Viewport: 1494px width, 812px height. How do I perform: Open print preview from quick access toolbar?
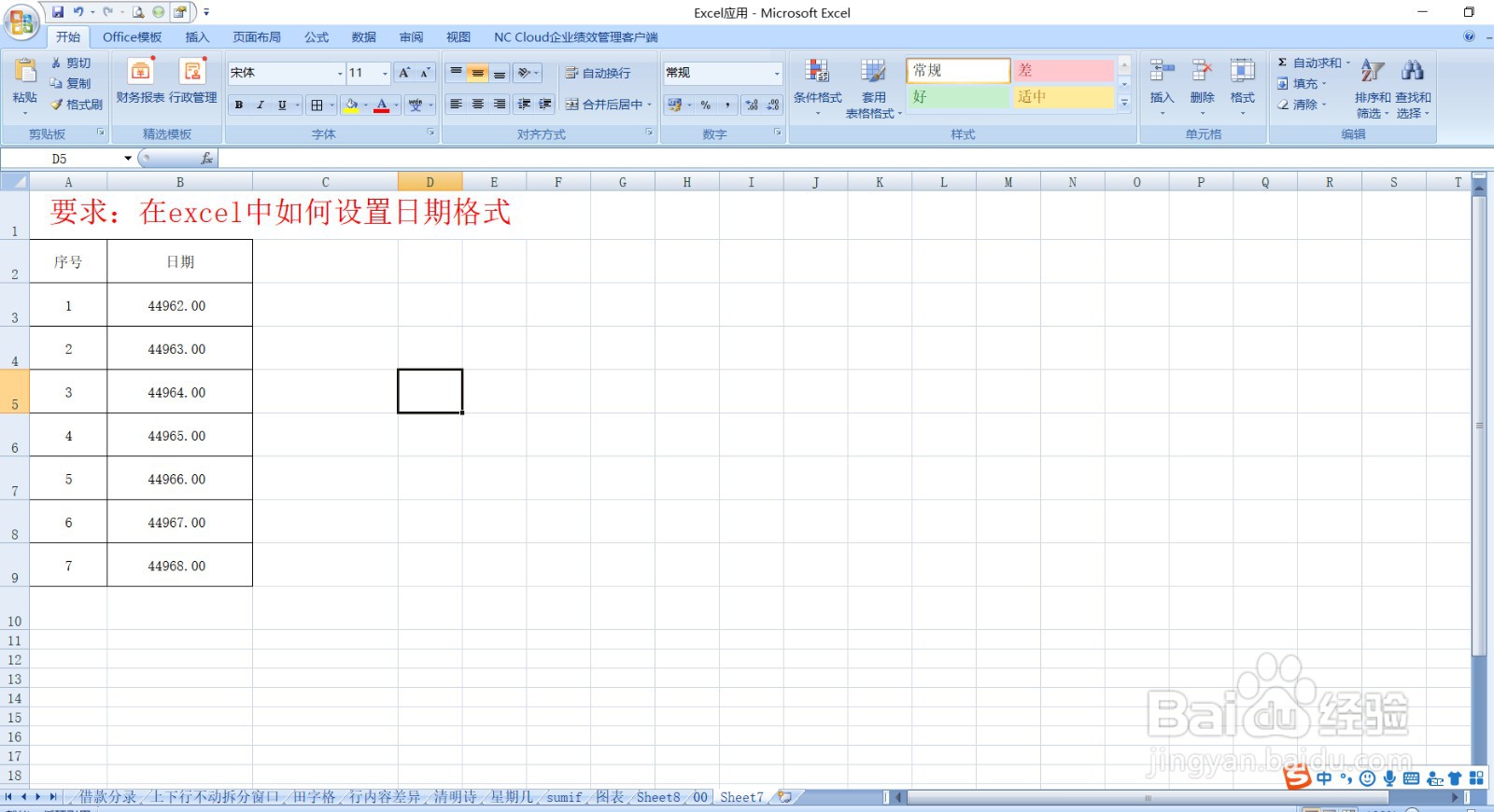click(x=138, y=12)
